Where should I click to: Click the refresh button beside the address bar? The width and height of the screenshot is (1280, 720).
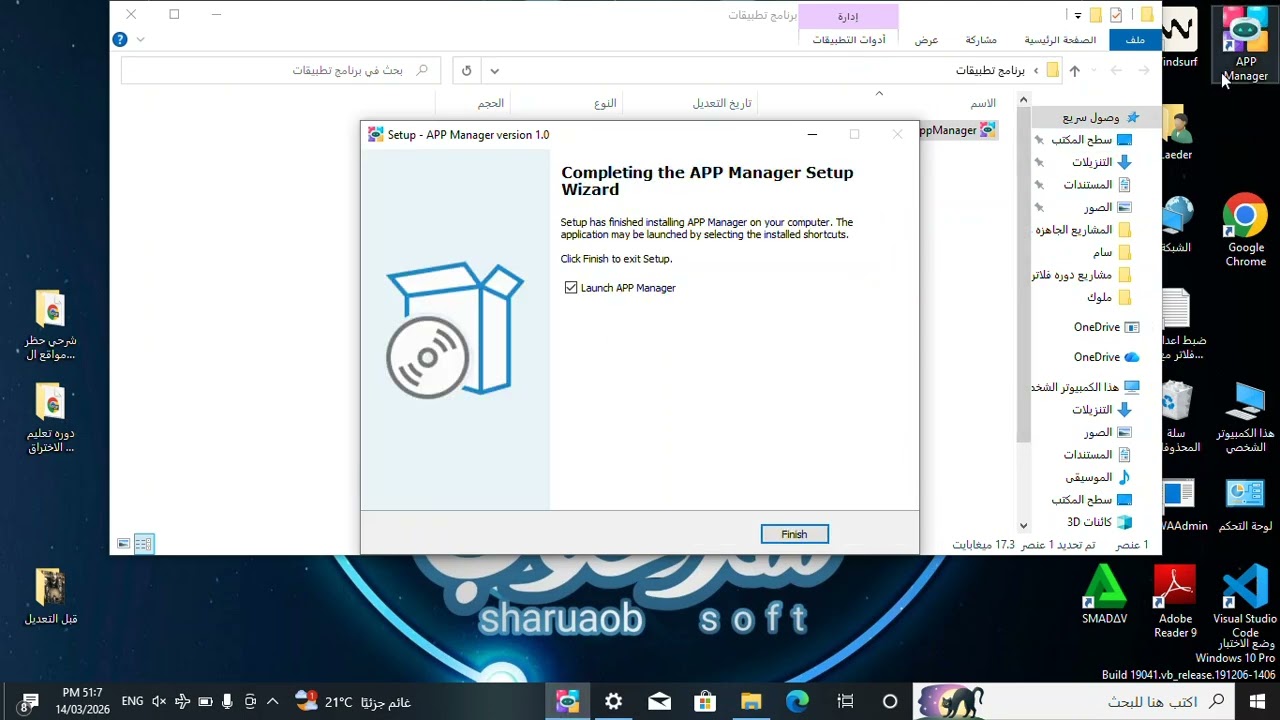466,71
